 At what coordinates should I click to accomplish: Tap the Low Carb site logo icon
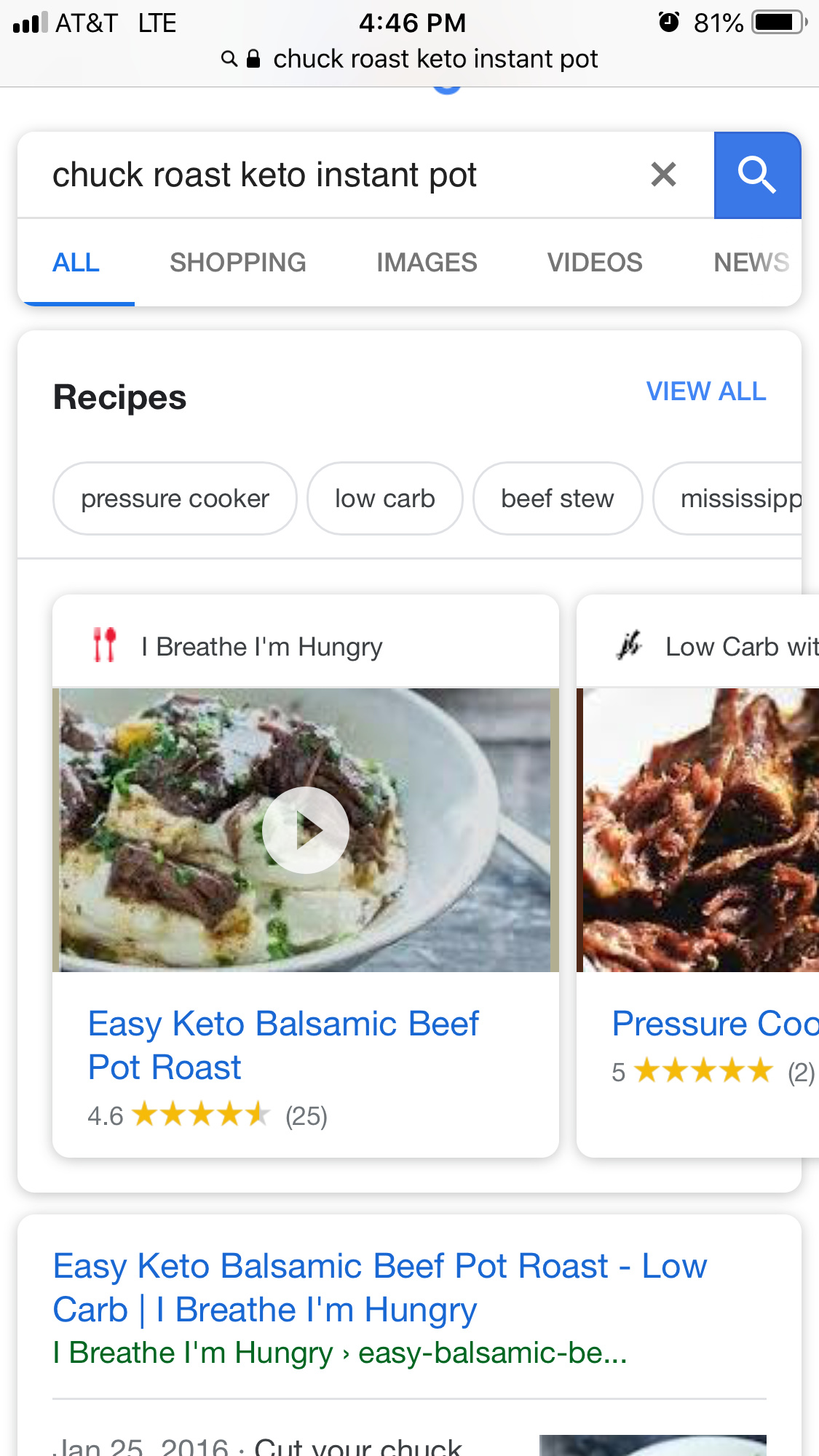click(x=630, y=645)
